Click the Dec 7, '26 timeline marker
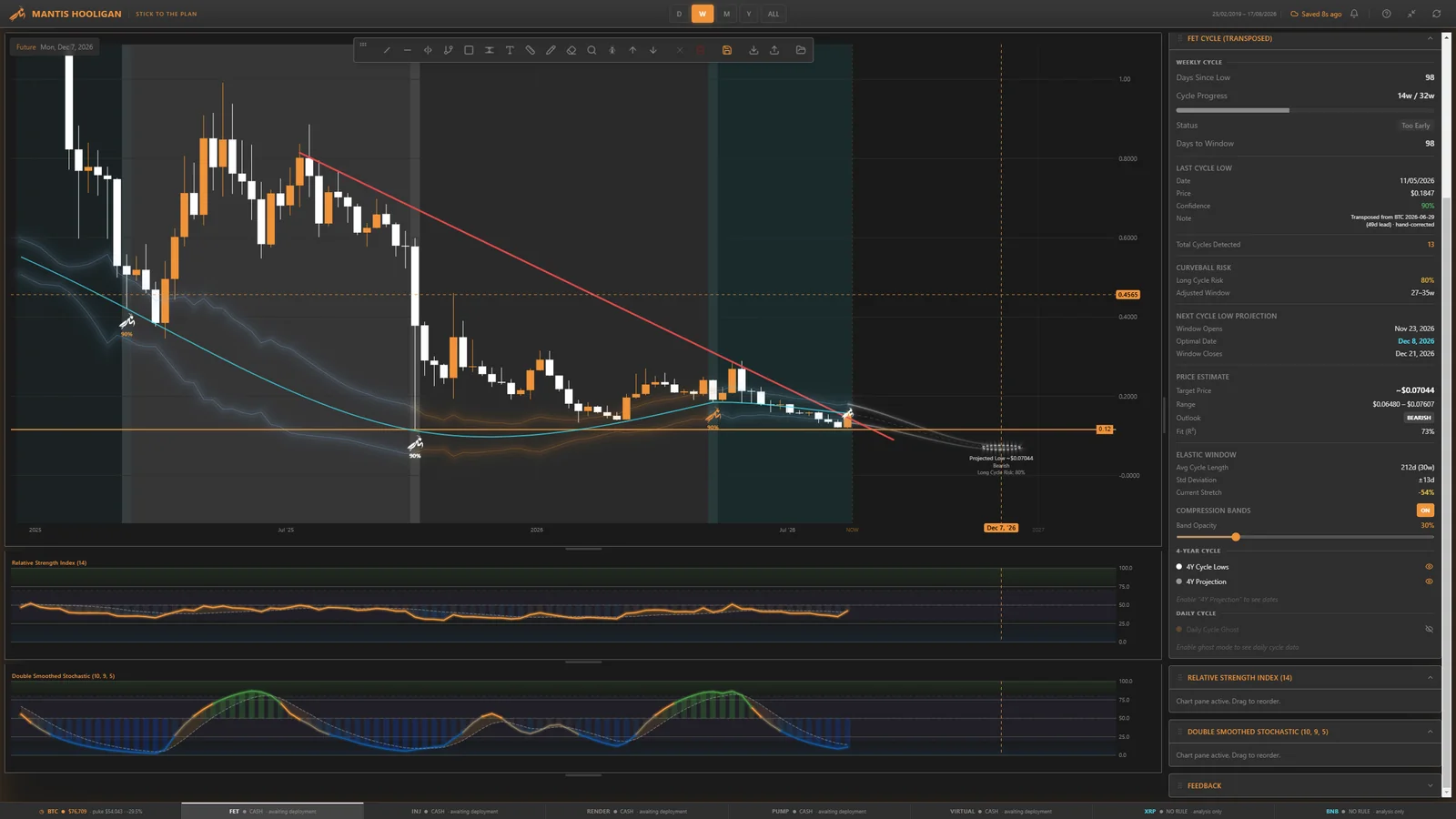Image resolution: width=1456 pixels, height=819 pixels. 1001,528
